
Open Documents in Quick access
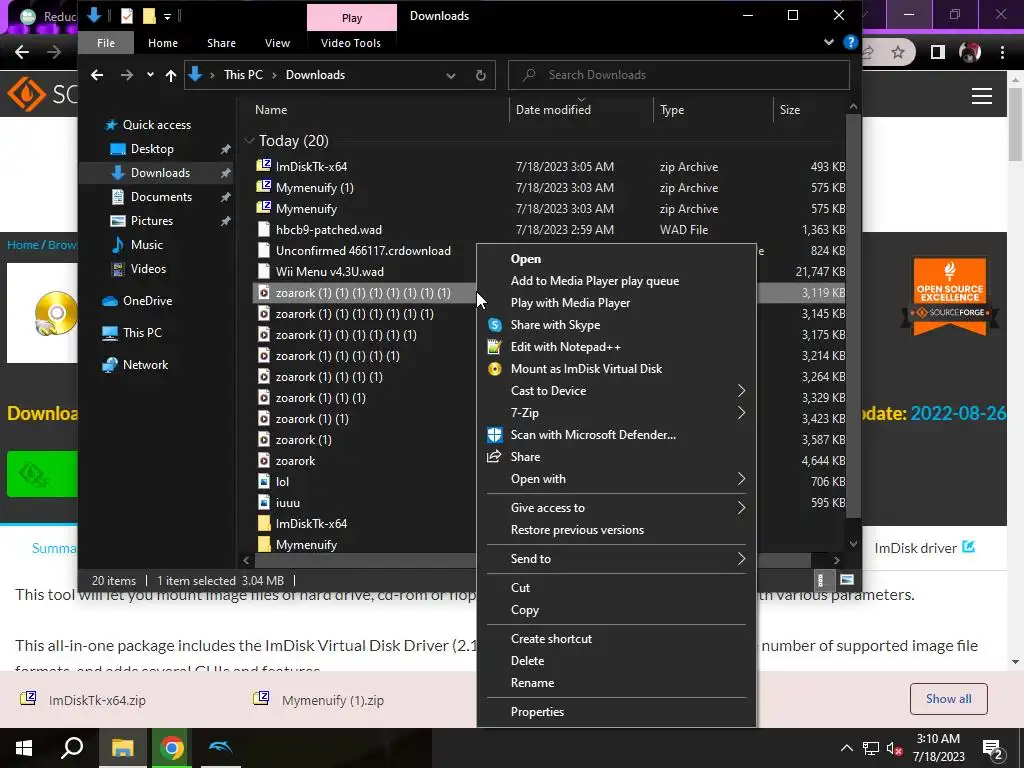pyautogui.click(x=161, y=197)
